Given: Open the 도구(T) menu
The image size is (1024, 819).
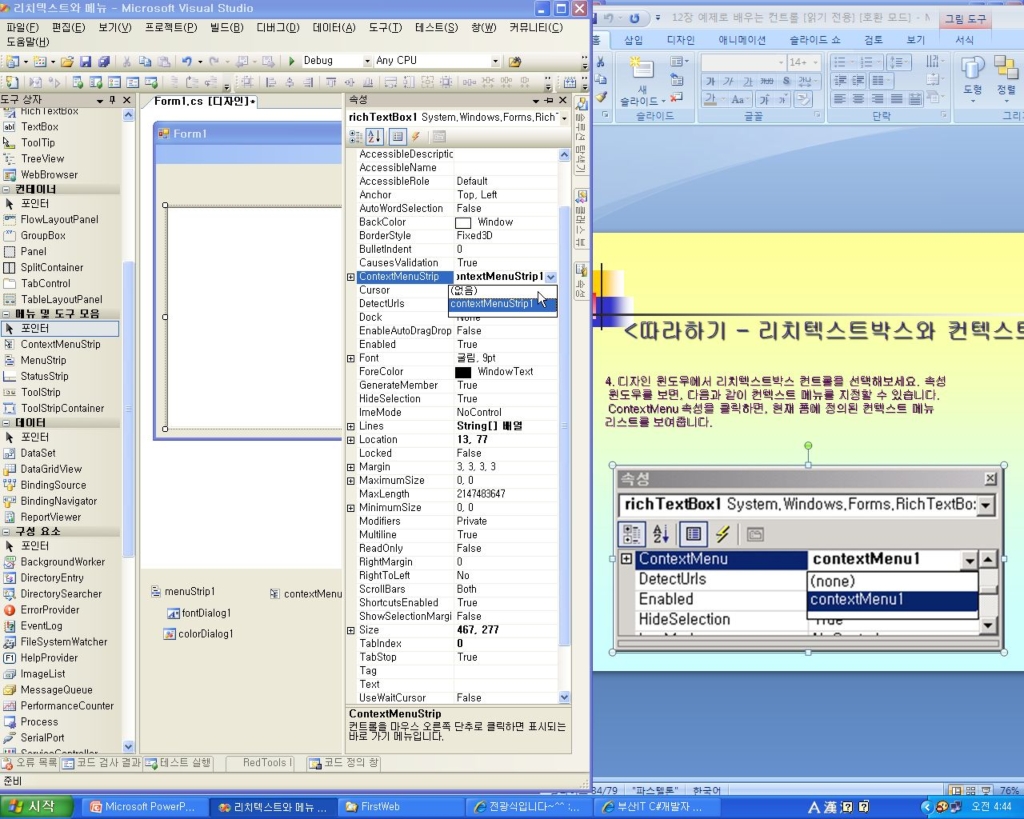Looking at the screenshot, I should click(x=385, y=27).
